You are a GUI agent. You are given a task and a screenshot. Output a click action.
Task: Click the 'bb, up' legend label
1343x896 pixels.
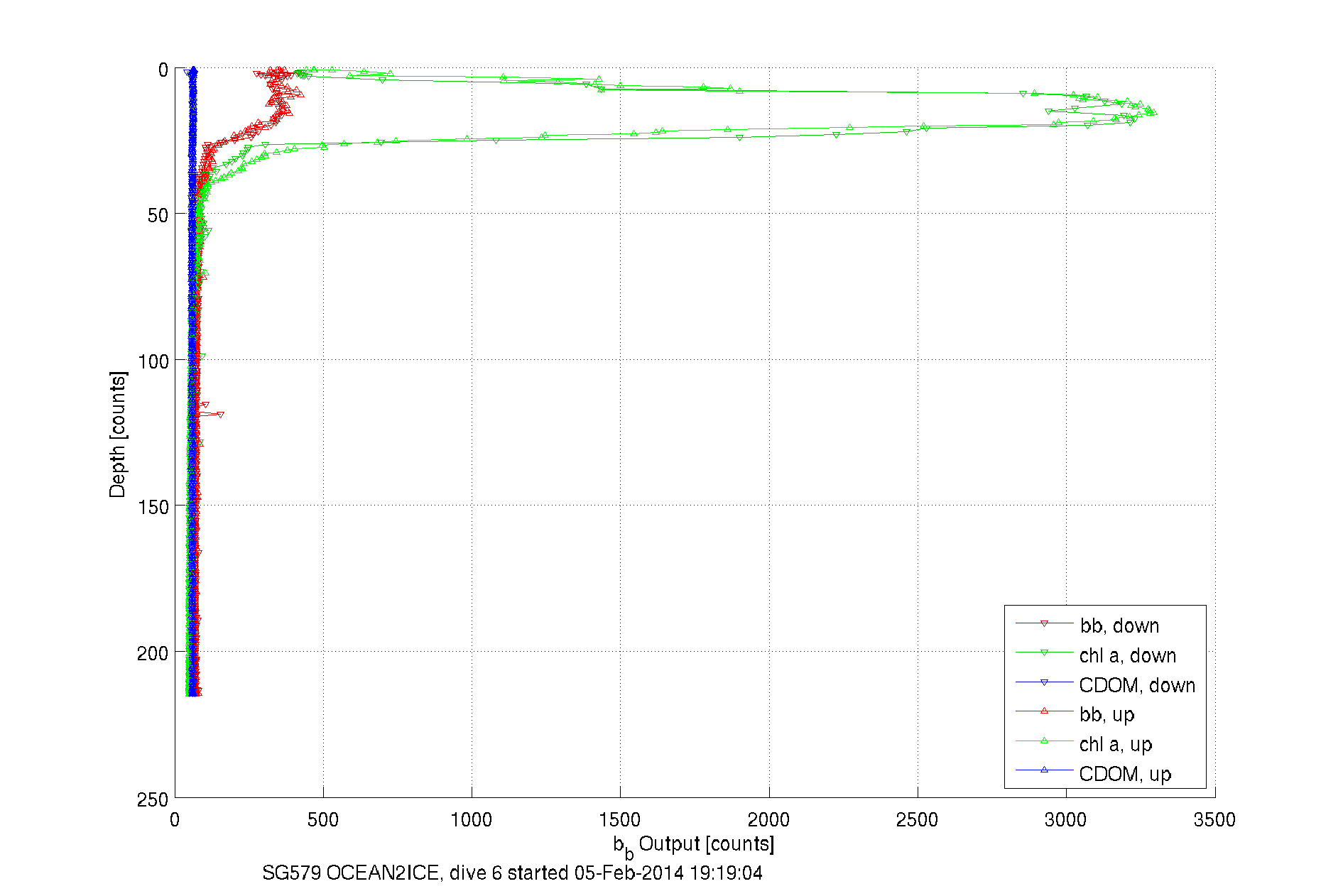click(x=1107, y=714)
